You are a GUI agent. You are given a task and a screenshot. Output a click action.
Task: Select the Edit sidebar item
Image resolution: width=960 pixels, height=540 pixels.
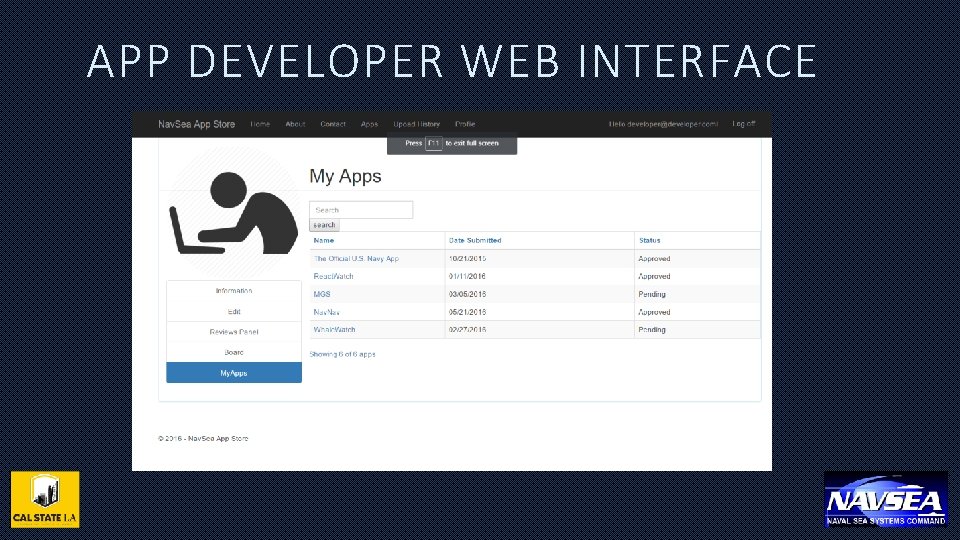[x=234, y=312]
